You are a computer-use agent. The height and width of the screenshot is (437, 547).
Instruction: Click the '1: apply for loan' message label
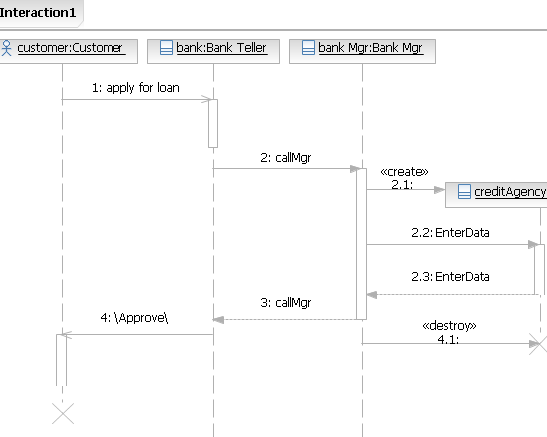point(136,88)
